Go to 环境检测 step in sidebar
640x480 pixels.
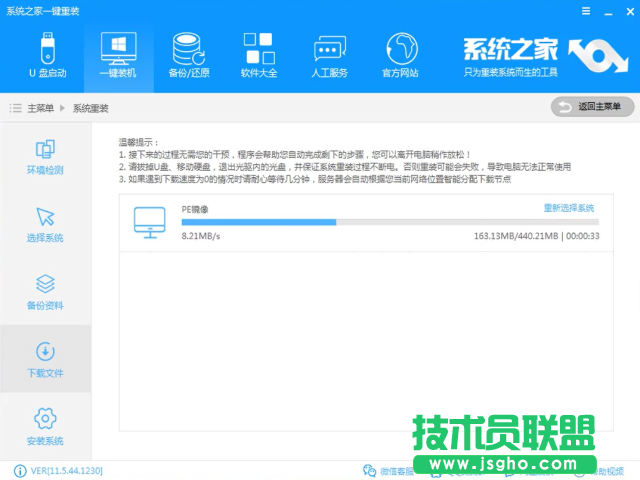click(x=45, y=156)
